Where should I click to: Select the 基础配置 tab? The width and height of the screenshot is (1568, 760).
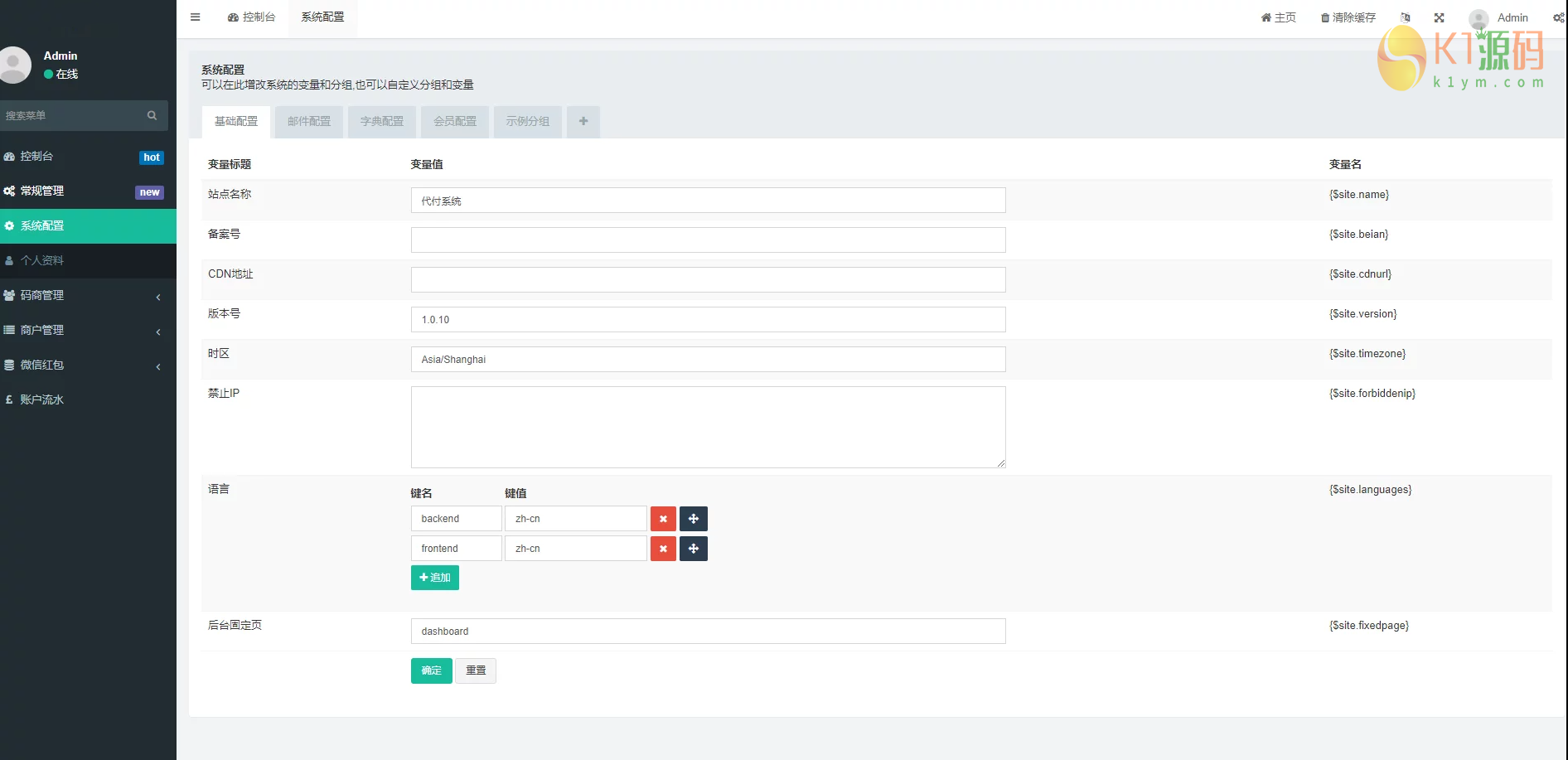pyautogui.click(x=236, y=121)
